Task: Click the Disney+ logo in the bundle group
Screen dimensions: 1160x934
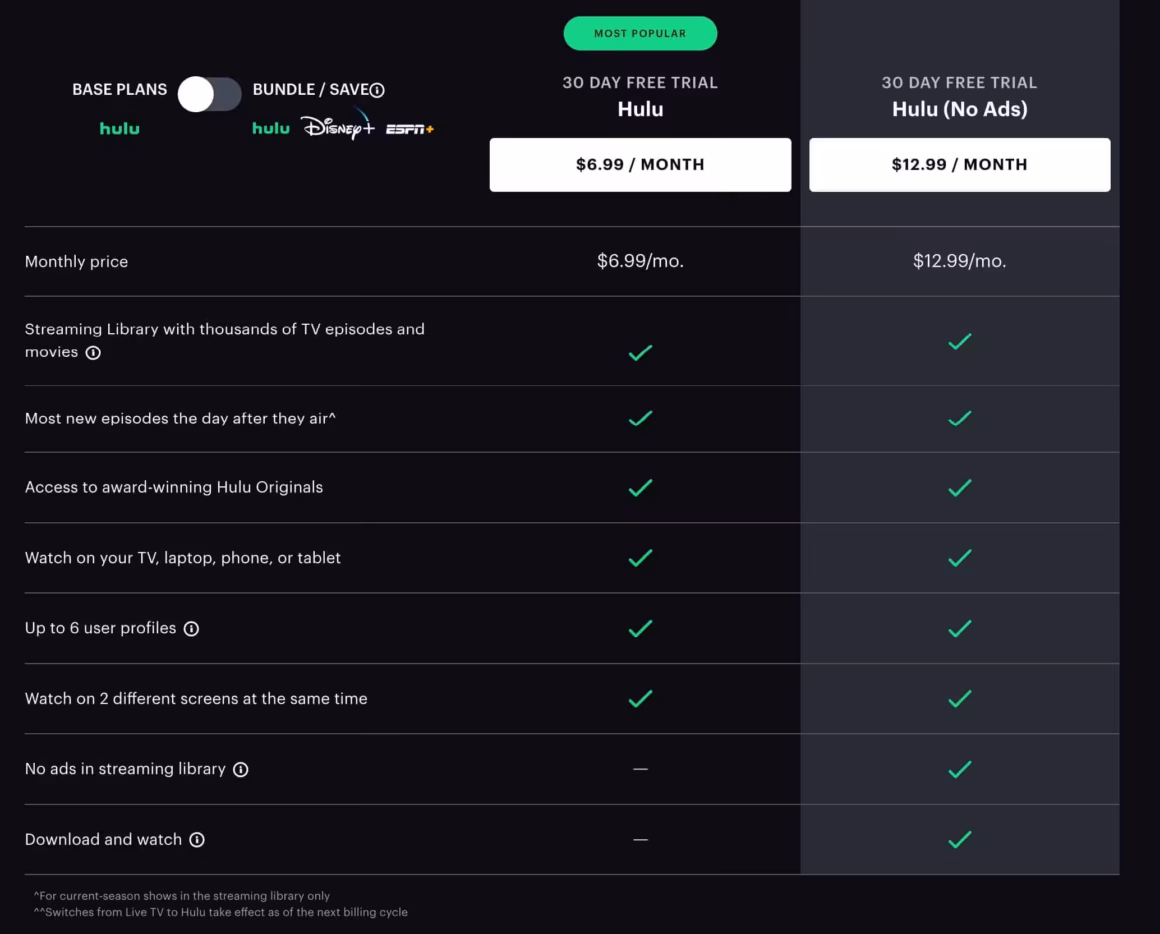Action: pos(337,129)
